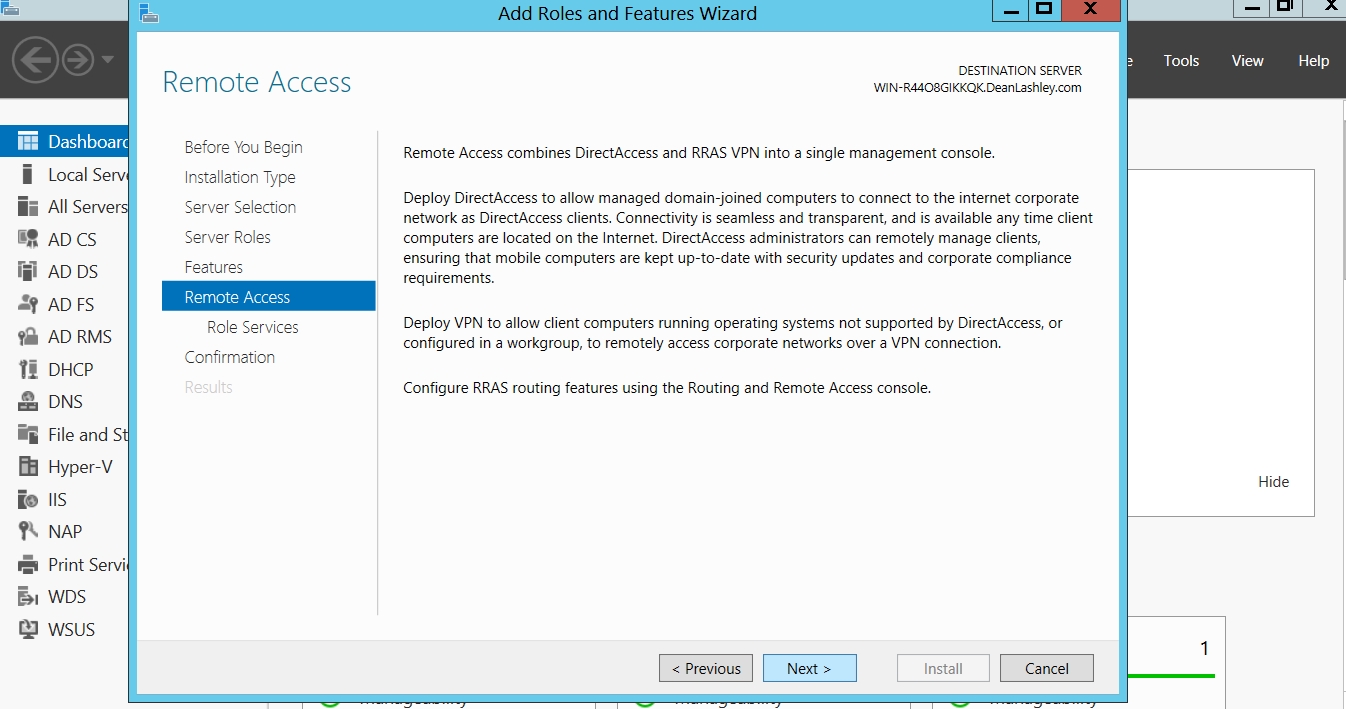Select the IIS icon in sidebar
1346x709 pixels.
coord(28,500)
